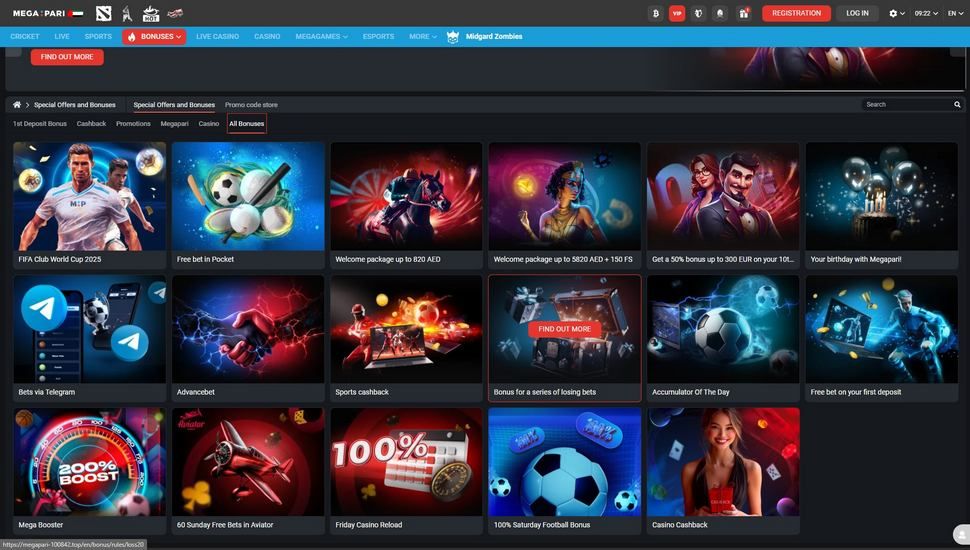This screenshot has height=550, width=970.
Task: Click the banner Find Out More button
Action: [67, 57]
